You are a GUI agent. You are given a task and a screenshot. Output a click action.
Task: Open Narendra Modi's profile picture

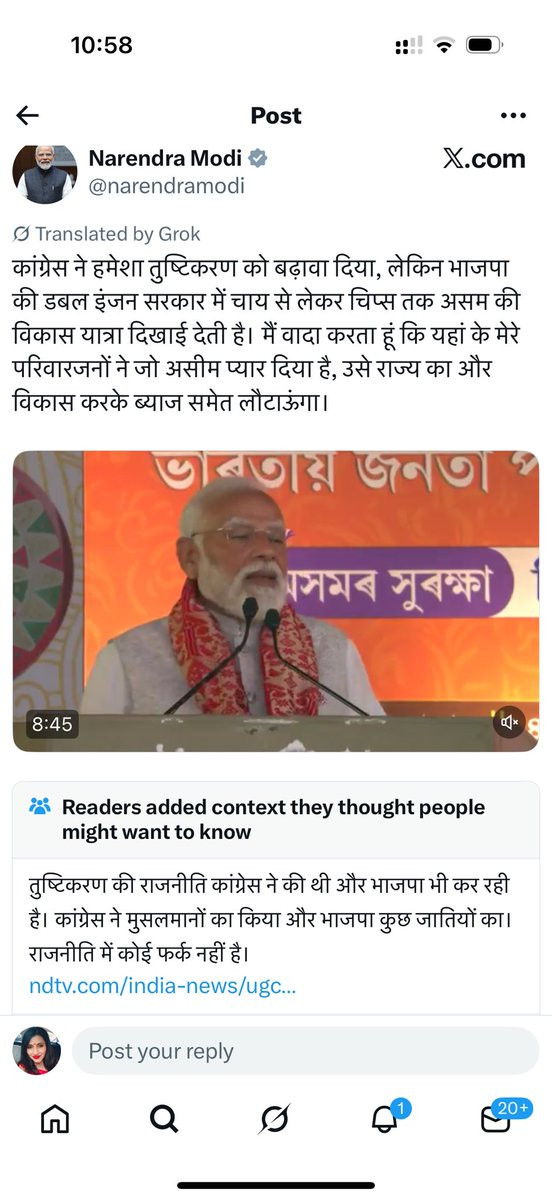point(45,174)
